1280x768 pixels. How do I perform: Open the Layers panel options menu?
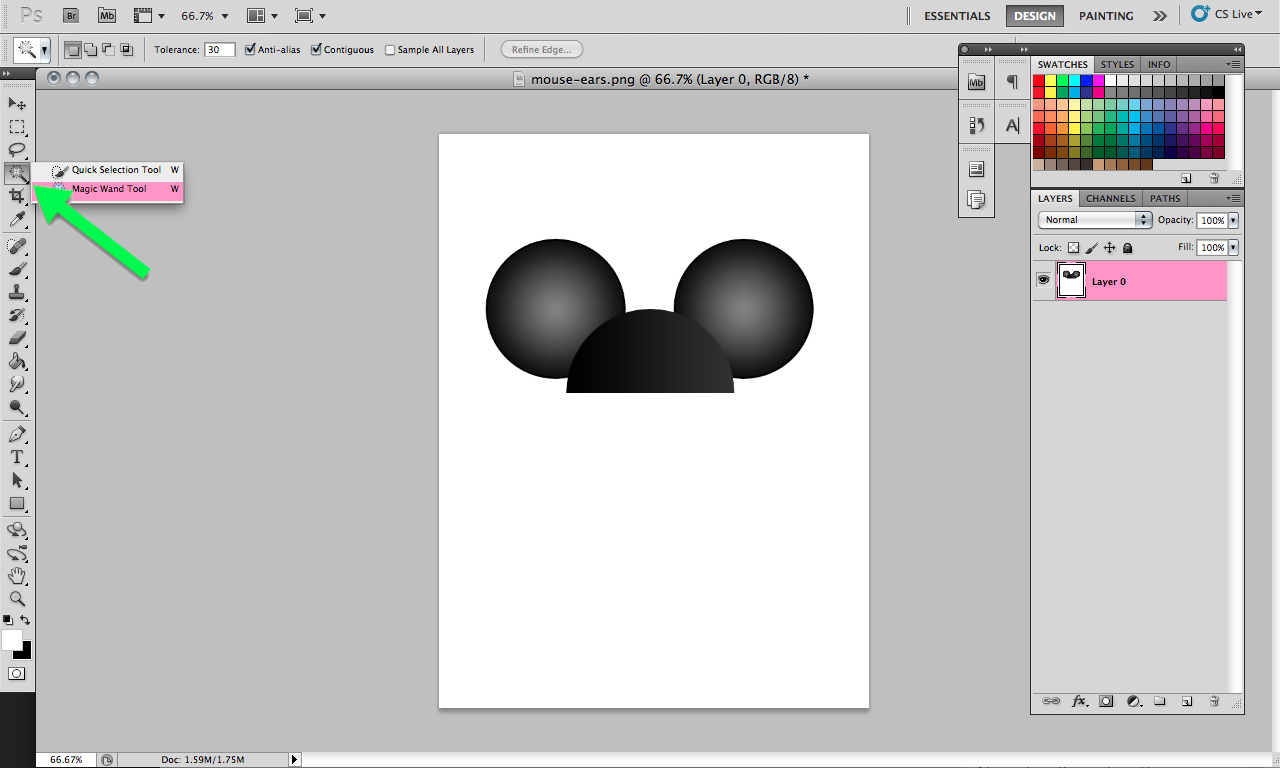(1234, 198)
